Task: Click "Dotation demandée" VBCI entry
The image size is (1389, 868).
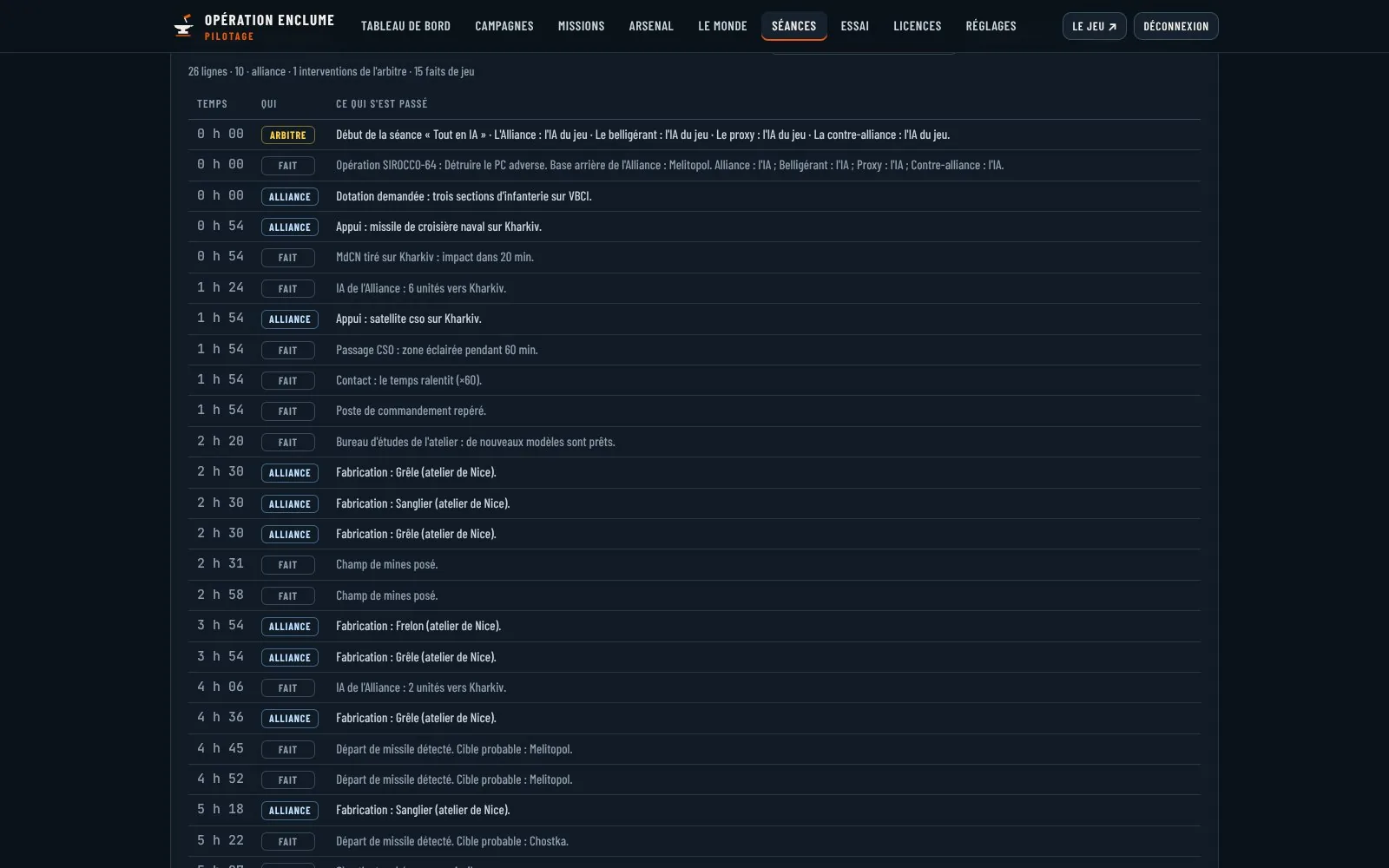Action: (x=464, y=196)
